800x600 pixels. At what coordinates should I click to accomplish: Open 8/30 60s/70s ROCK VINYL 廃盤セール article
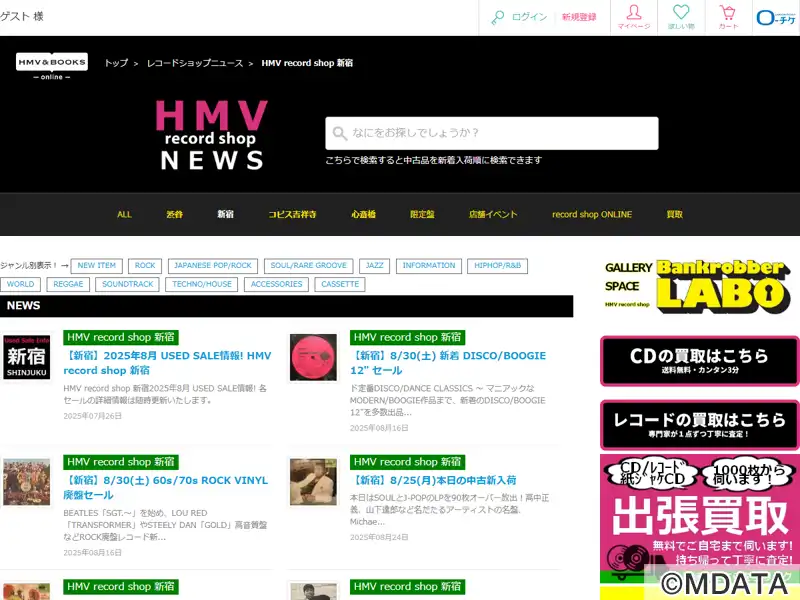coord(166,488)
